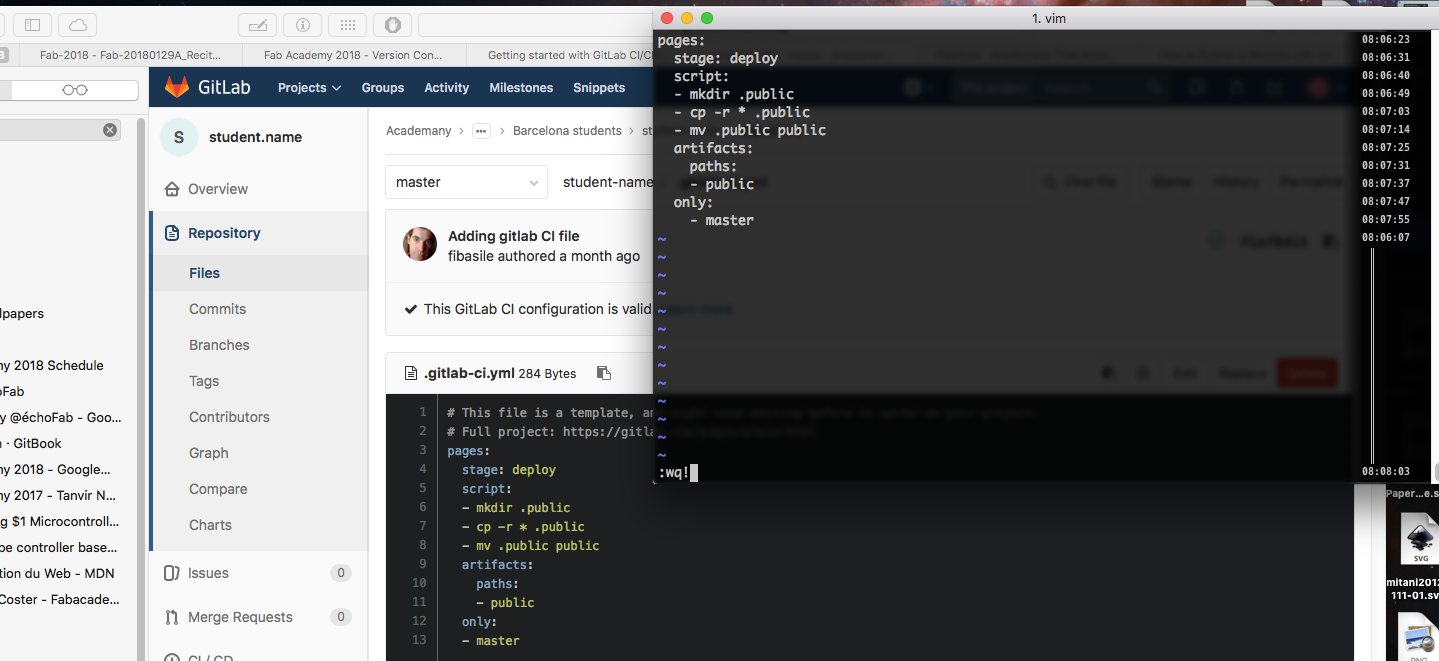Open the grid dots toolbar icon
The height and width of the screenshot is (661, 1439).
[347, 24]
